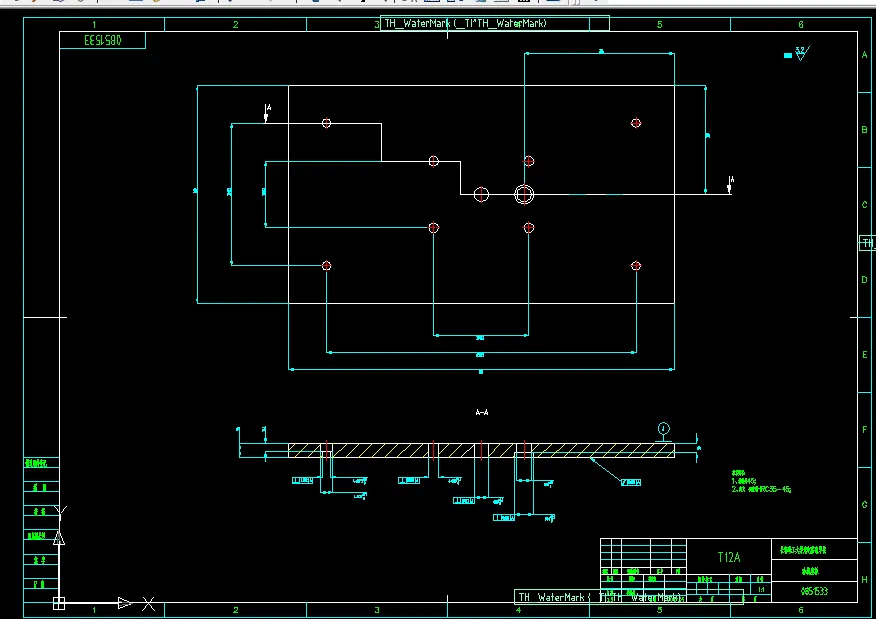Select the 085I533 number in title block
The height and width of the screenshot is (619, 876).
[814, 591]
